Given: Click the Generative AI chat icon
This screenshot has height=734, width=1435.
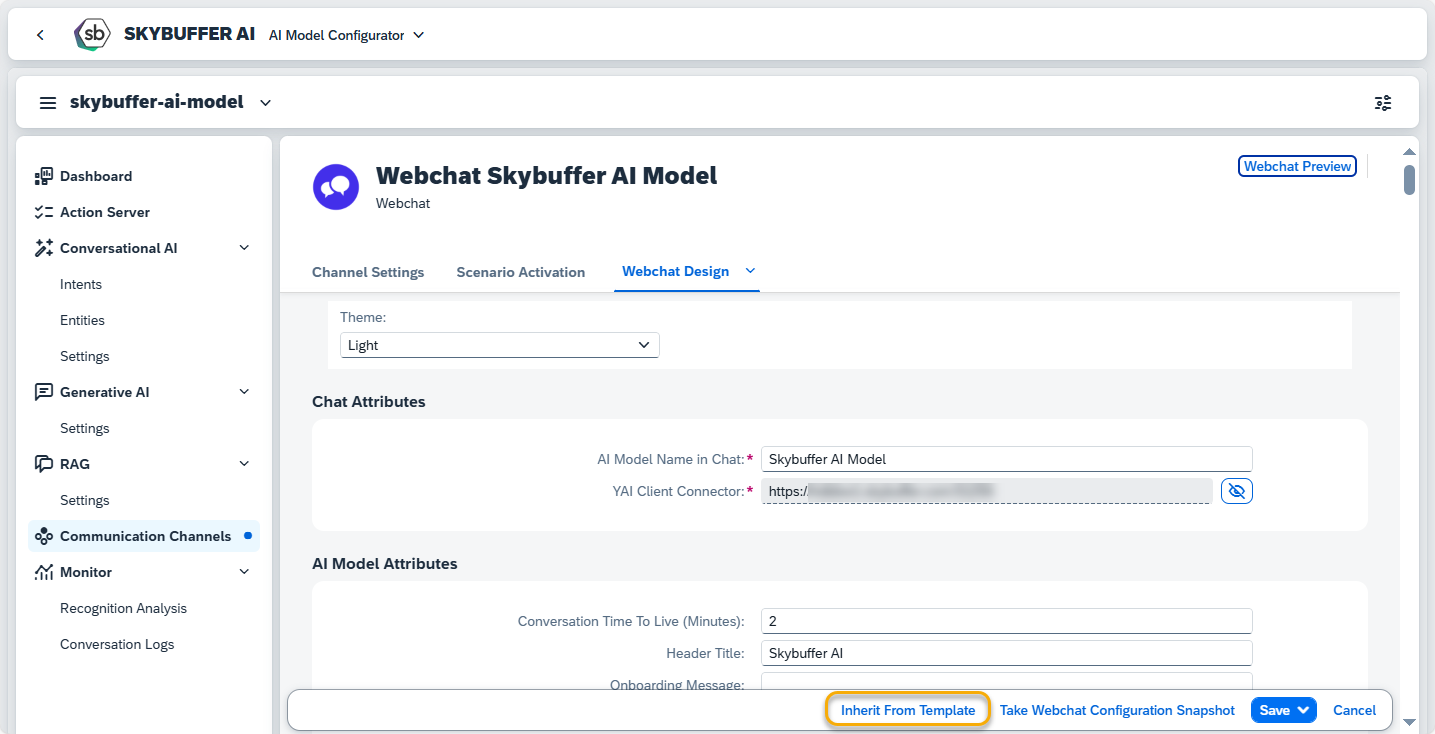Looking at the screenshot, I should point(43,392).
